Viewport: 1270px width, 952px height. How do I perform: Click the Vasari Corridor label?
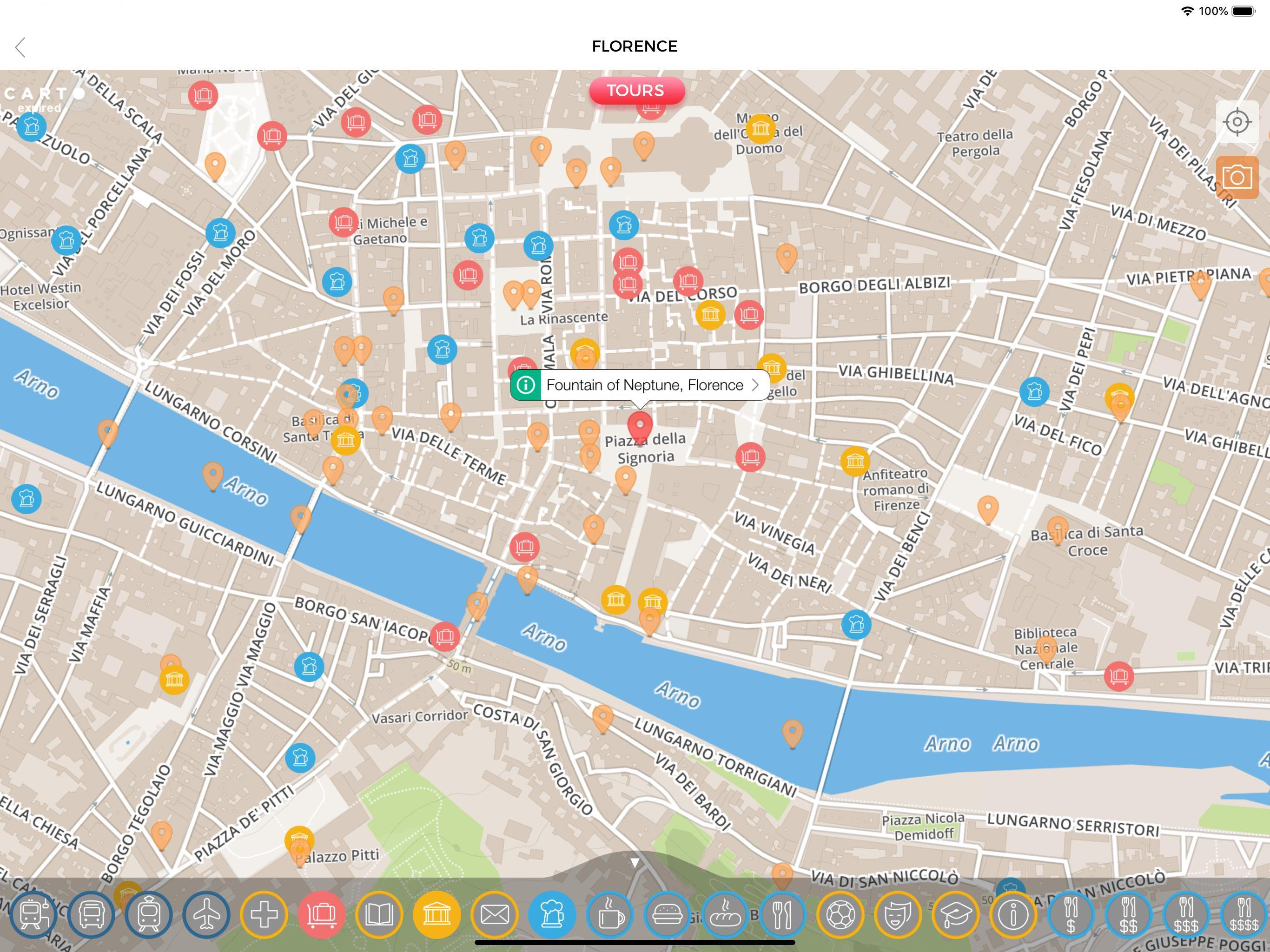tap(420, 717)
